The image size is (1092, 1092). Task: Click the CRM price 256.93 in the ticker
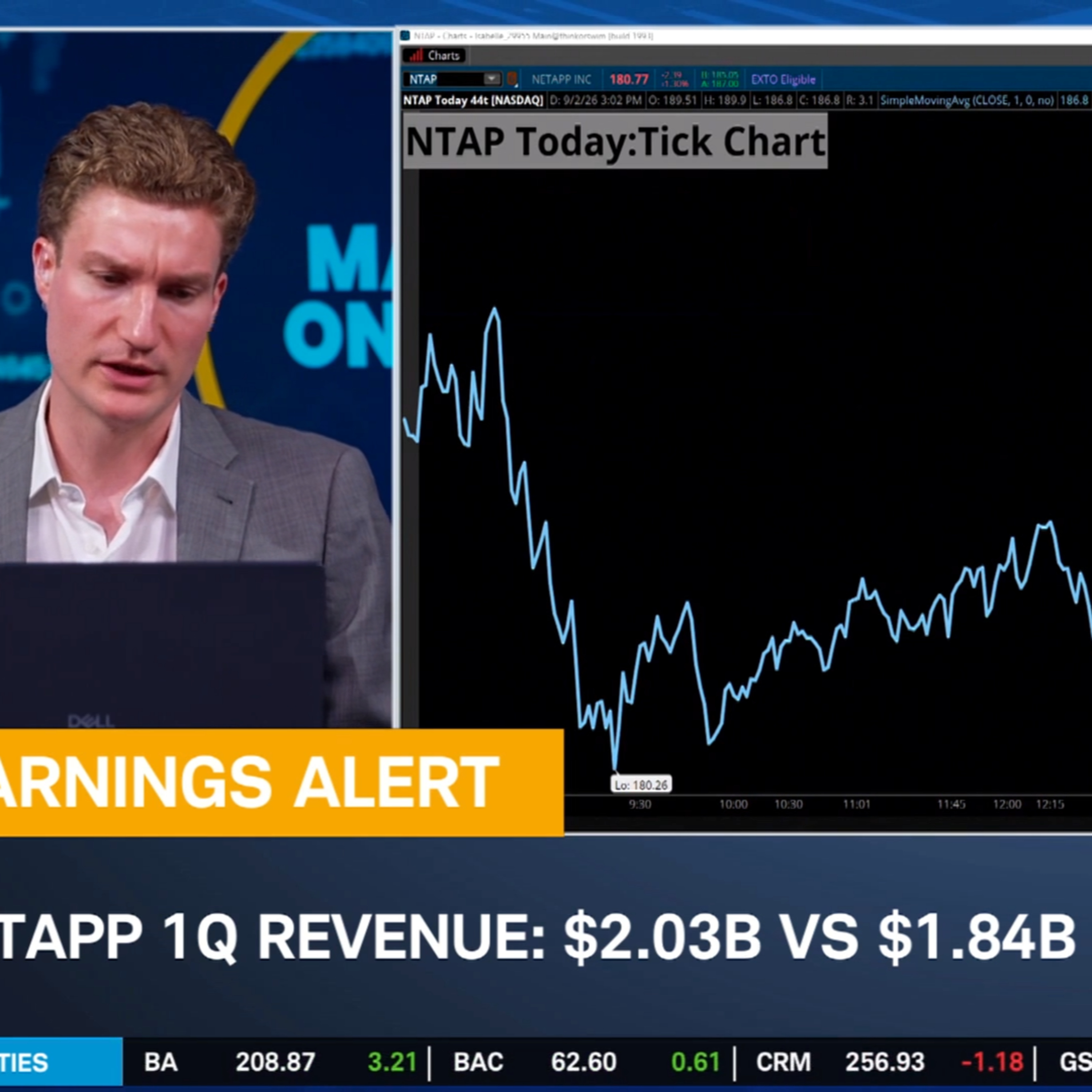[x=885, y=1063]
